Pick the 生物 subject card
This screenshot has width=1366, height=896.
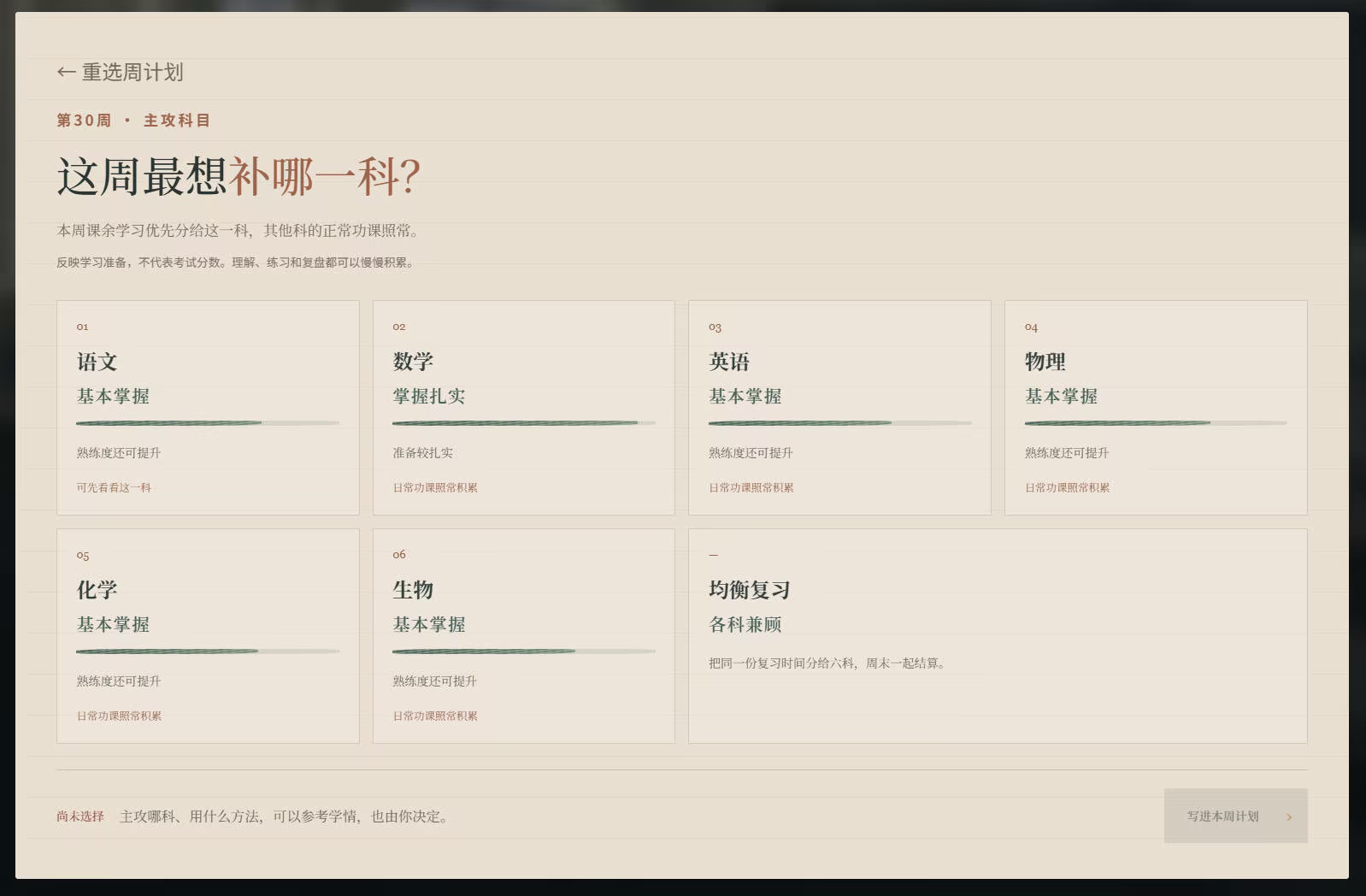[523, 636]
